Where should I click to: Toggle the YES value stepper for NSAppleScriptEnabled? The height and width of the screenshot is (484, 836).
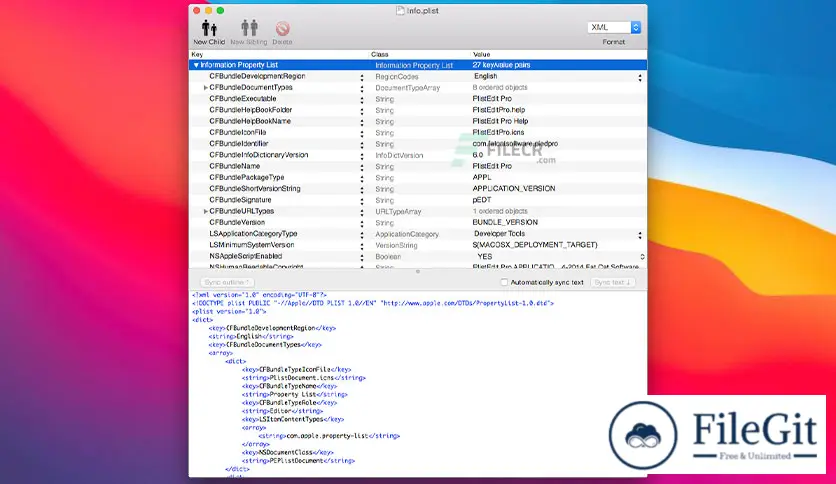tap(642, 257)
